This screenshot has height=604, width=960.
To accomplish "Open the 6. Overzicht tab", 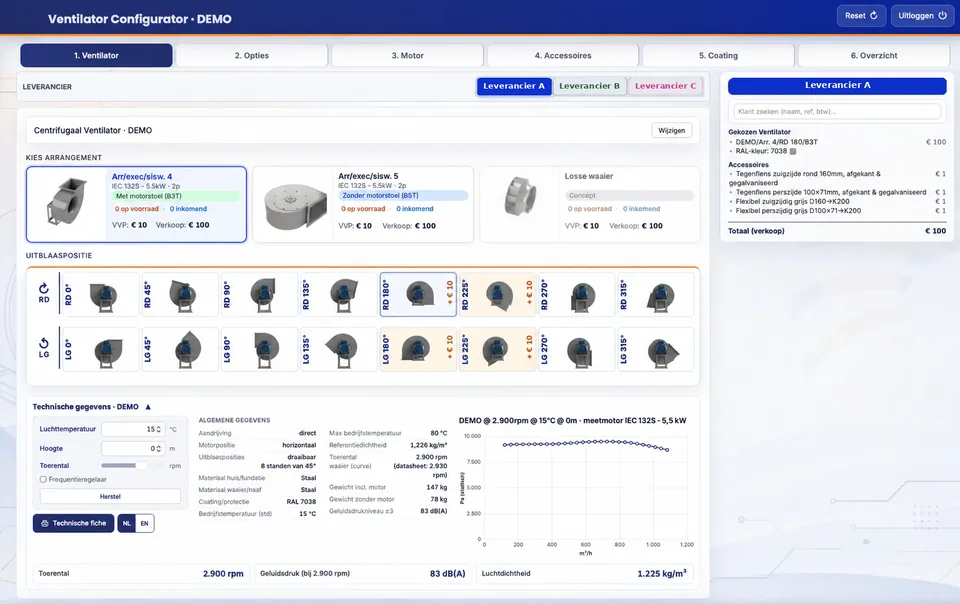I will click(x=874, y=55).
